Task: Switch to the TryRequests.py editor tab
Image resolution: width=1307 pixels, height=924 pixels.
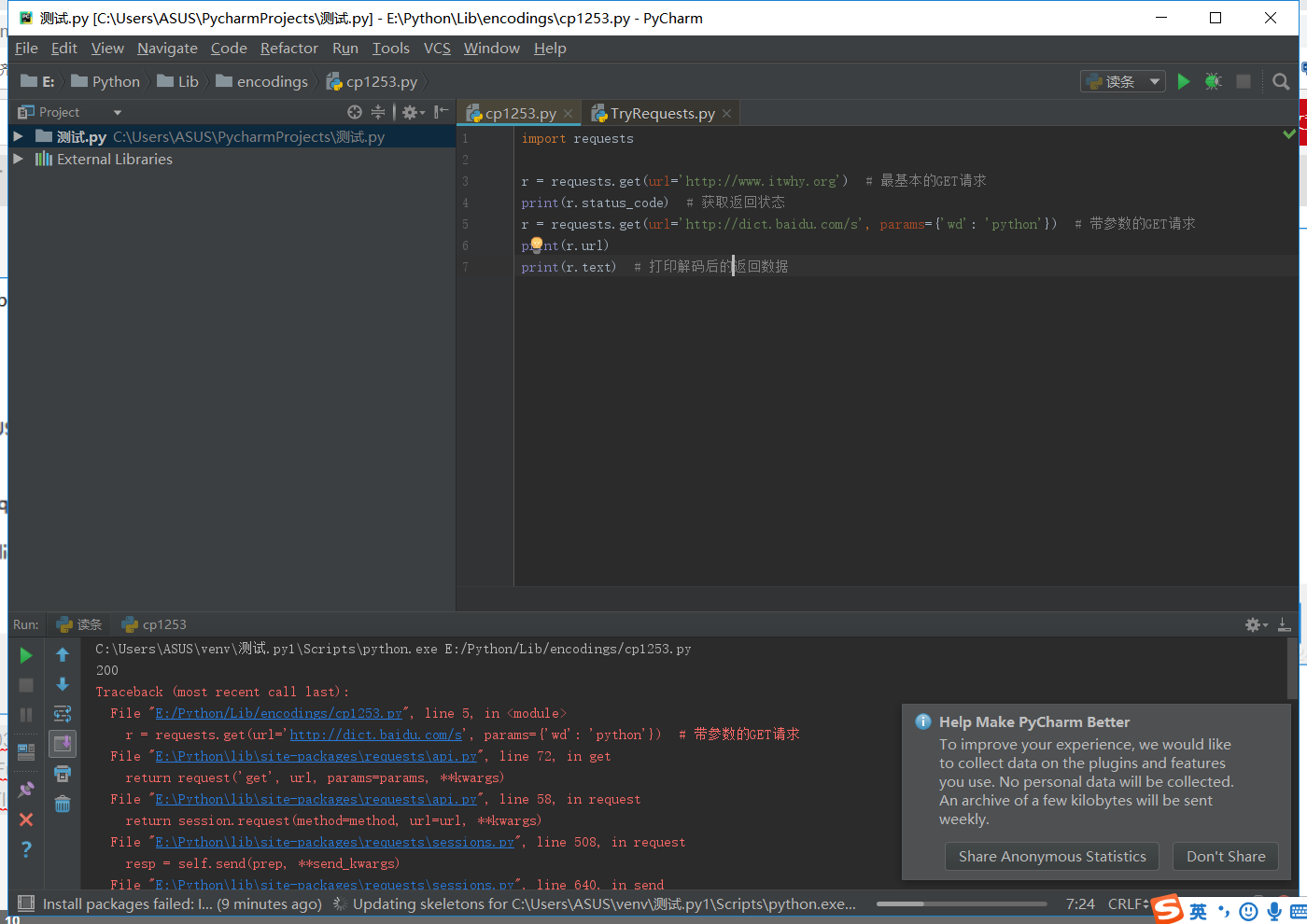Action: pyautogui.click(x=663, y=113)
